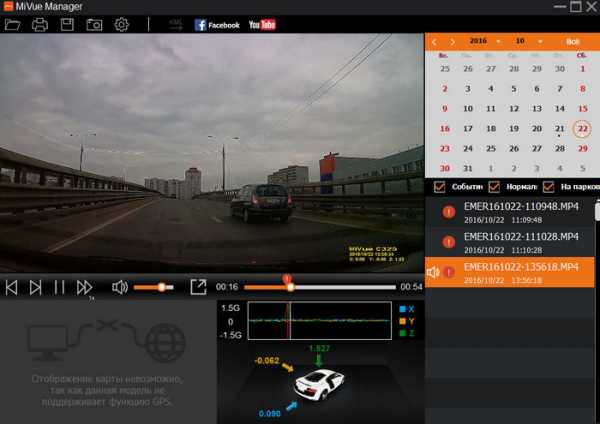600x424 pixels.
Task: Pop out video with the export icon
Action: click(x=198, y=287)
